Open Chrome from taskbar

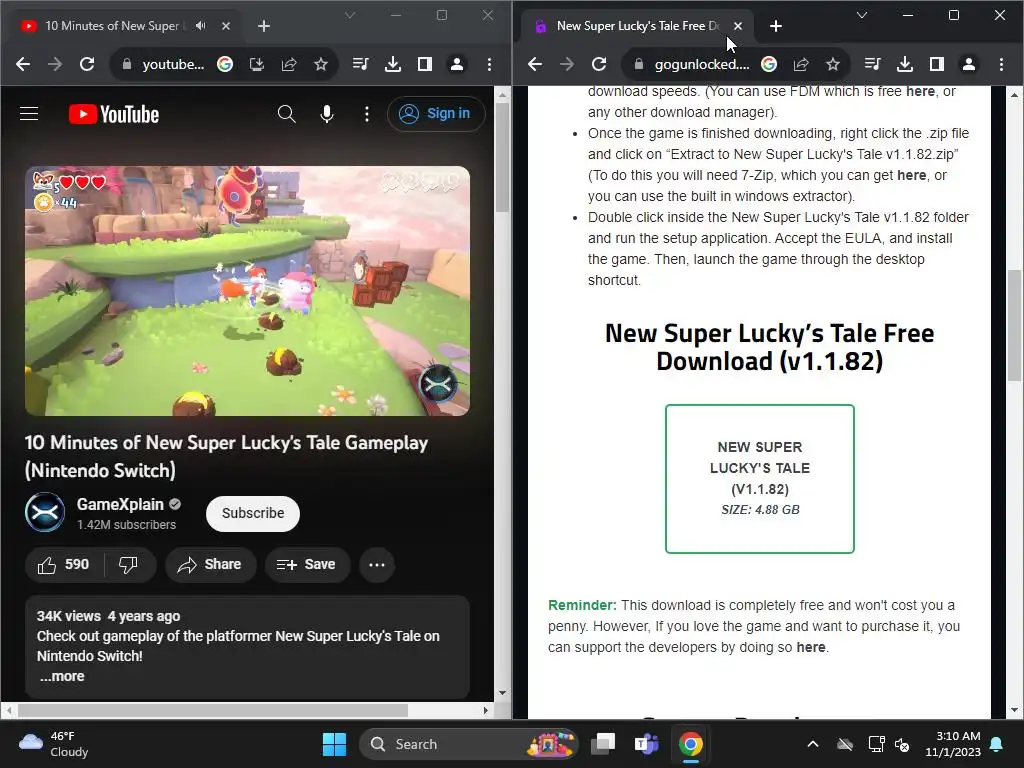(x=690, y=744)
